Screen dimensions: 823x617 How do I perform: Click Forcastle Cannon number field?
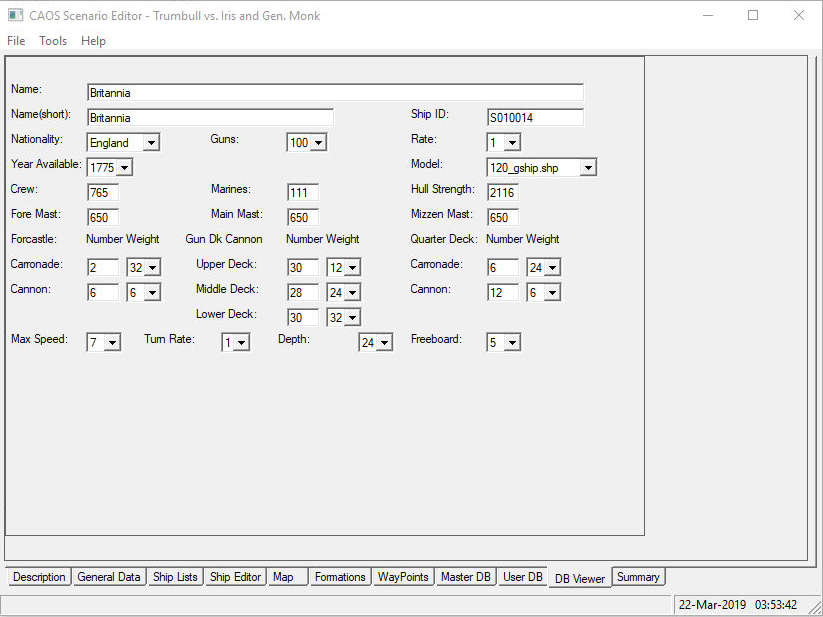point(103,292)
